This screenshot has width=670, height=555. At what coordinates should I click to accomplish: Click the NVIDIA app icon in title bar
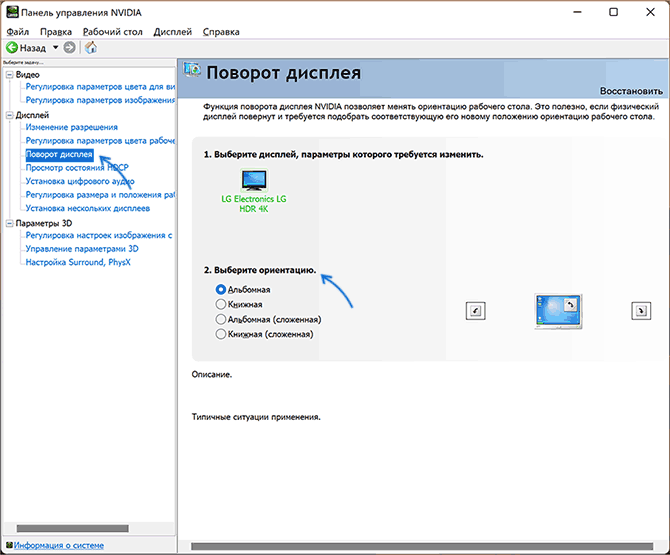pos(12,12)
